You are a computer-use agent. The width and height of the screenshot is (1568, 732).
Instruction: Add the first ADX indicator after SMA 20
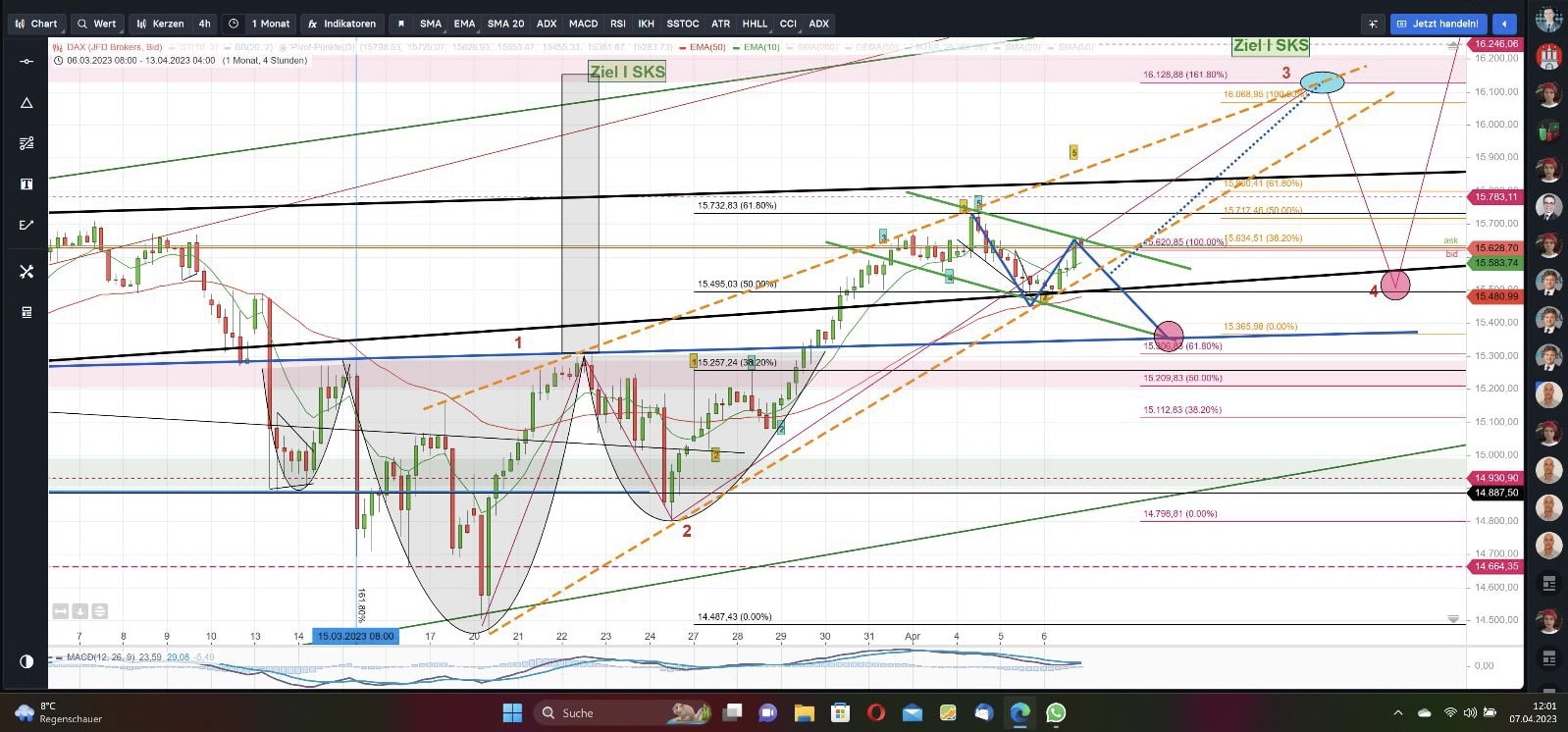tap(547, 24)
